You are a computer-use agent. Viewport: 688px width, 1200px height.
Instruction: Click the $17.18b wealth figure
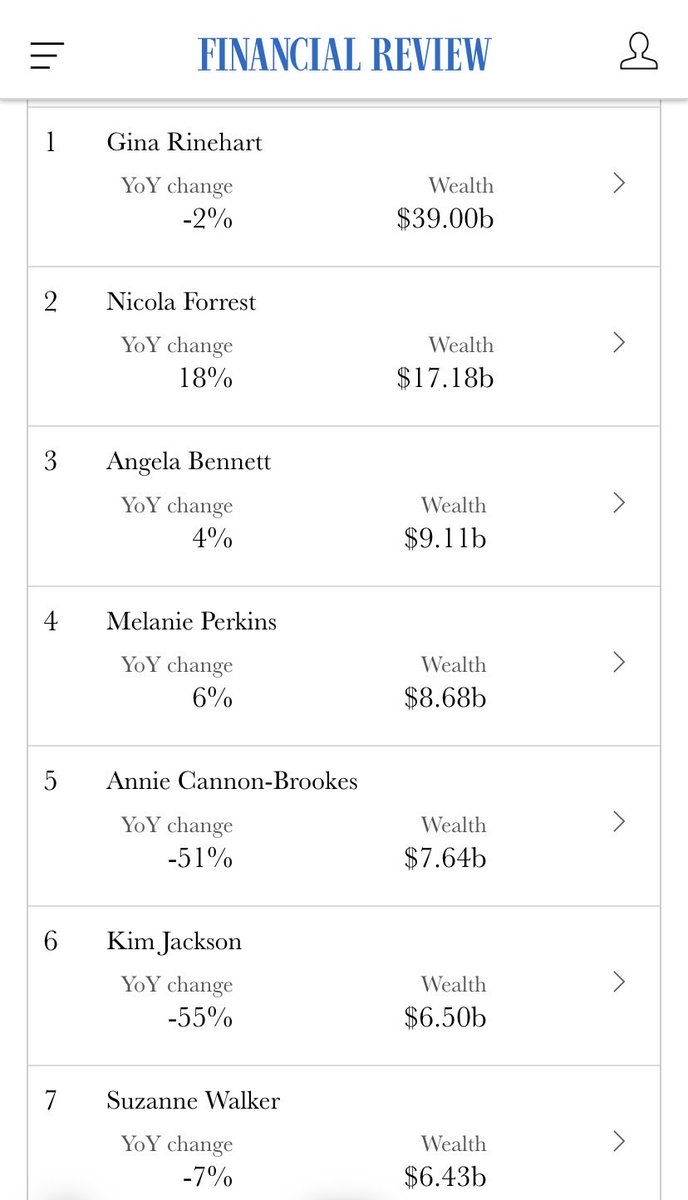point(445,379)
